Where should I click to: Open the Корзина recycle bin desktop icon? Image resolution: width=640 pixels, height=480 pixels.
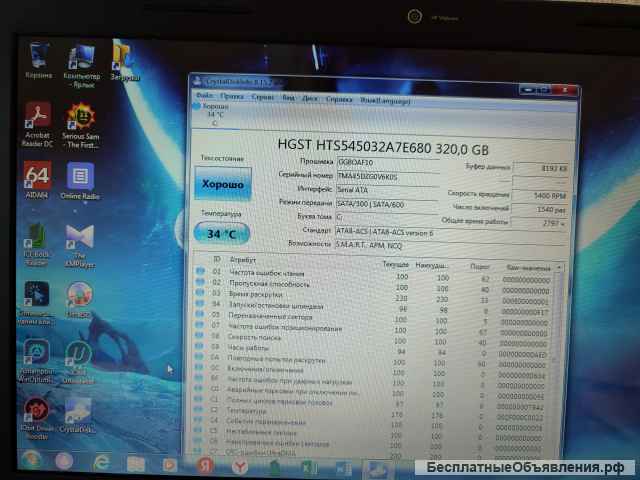pyautogui.click(x=39, y=61)
